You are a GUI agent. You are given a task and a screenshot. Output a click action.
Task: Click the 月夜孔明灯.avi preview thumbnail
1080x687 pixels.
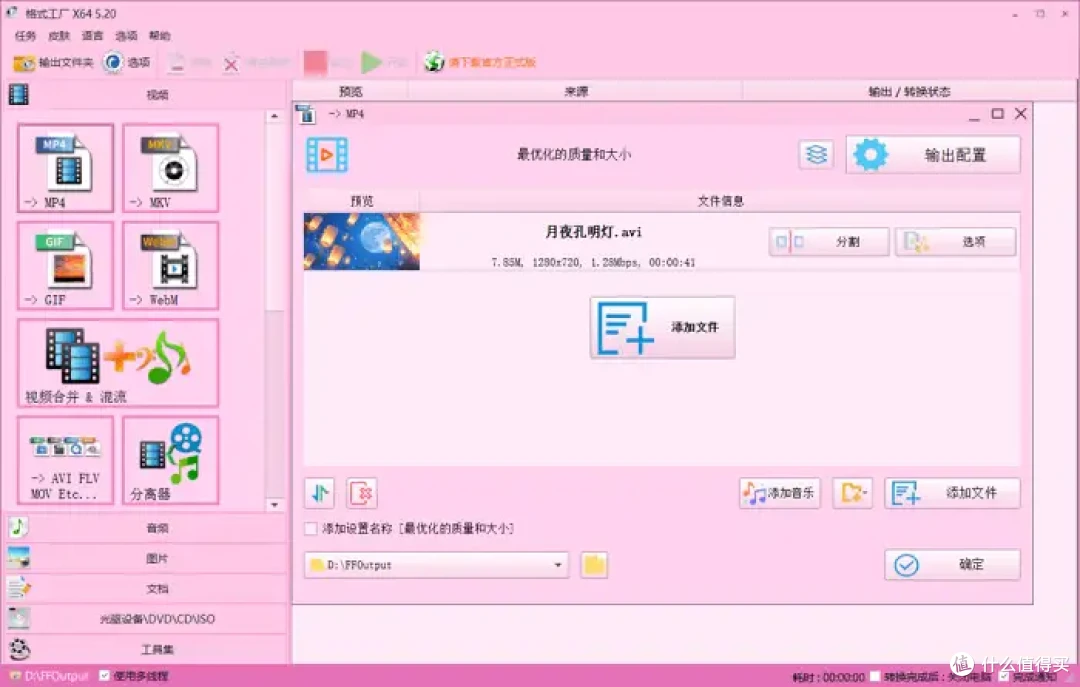(362, 241)
